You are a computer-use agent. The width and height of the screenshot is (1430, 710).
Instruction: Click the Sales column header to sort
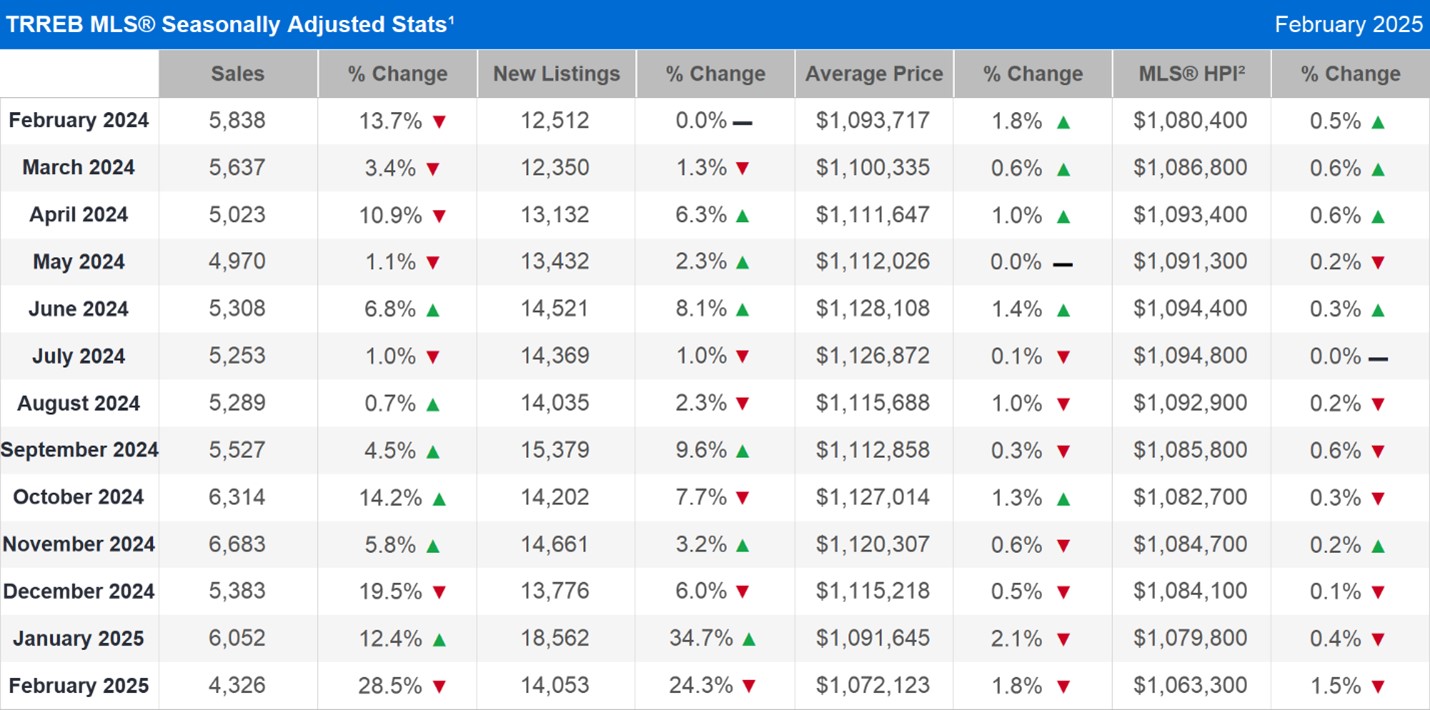tap(237, 73)
